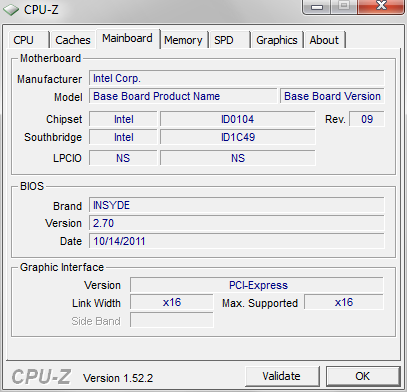The image size is (407, 392).
Task: Click the Max. Supported x16 value
Action: [x=344, y=302]
